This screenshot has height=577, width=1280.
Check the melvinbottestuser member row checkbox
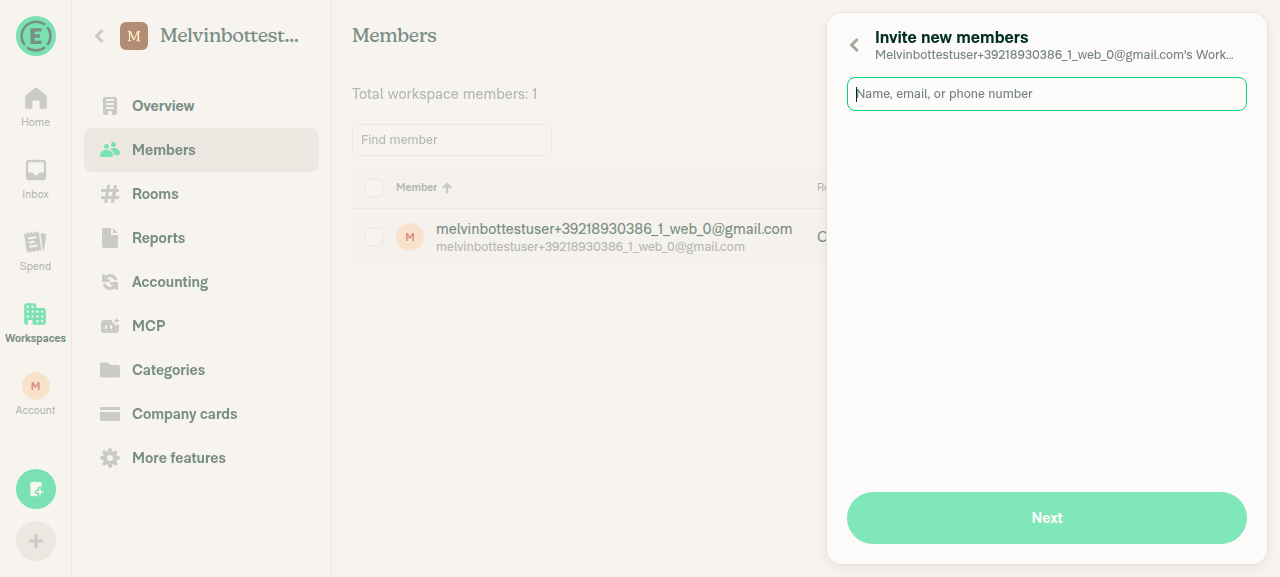pyautogui.click(x=374, y=237)
